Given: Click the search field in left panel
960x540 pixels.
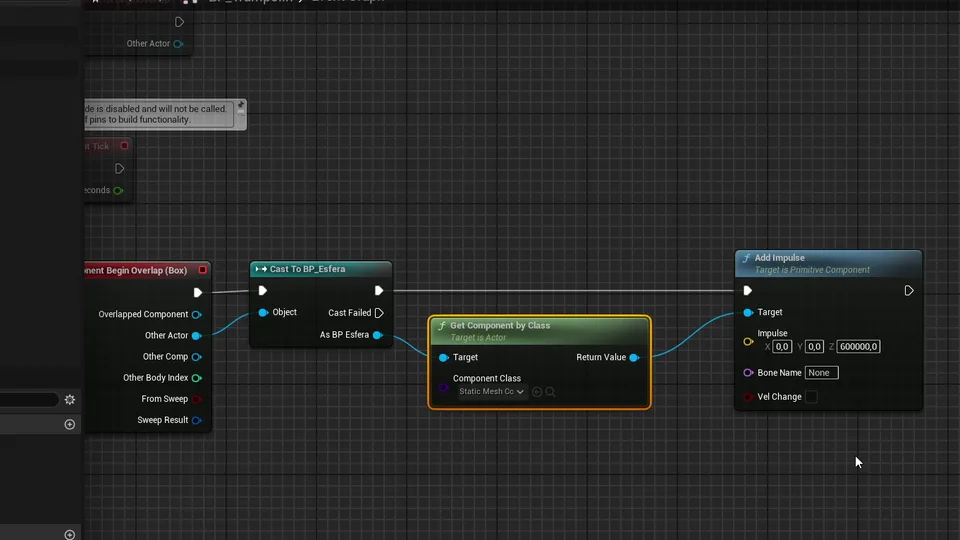Looking at the screenshot, I should (29, 400).
